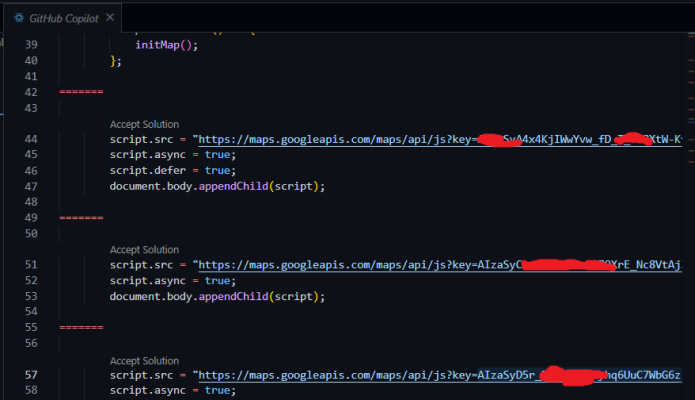Close the GitHub Copilot tab
This screenshot has width=695, height=400.
click(110, 17)
